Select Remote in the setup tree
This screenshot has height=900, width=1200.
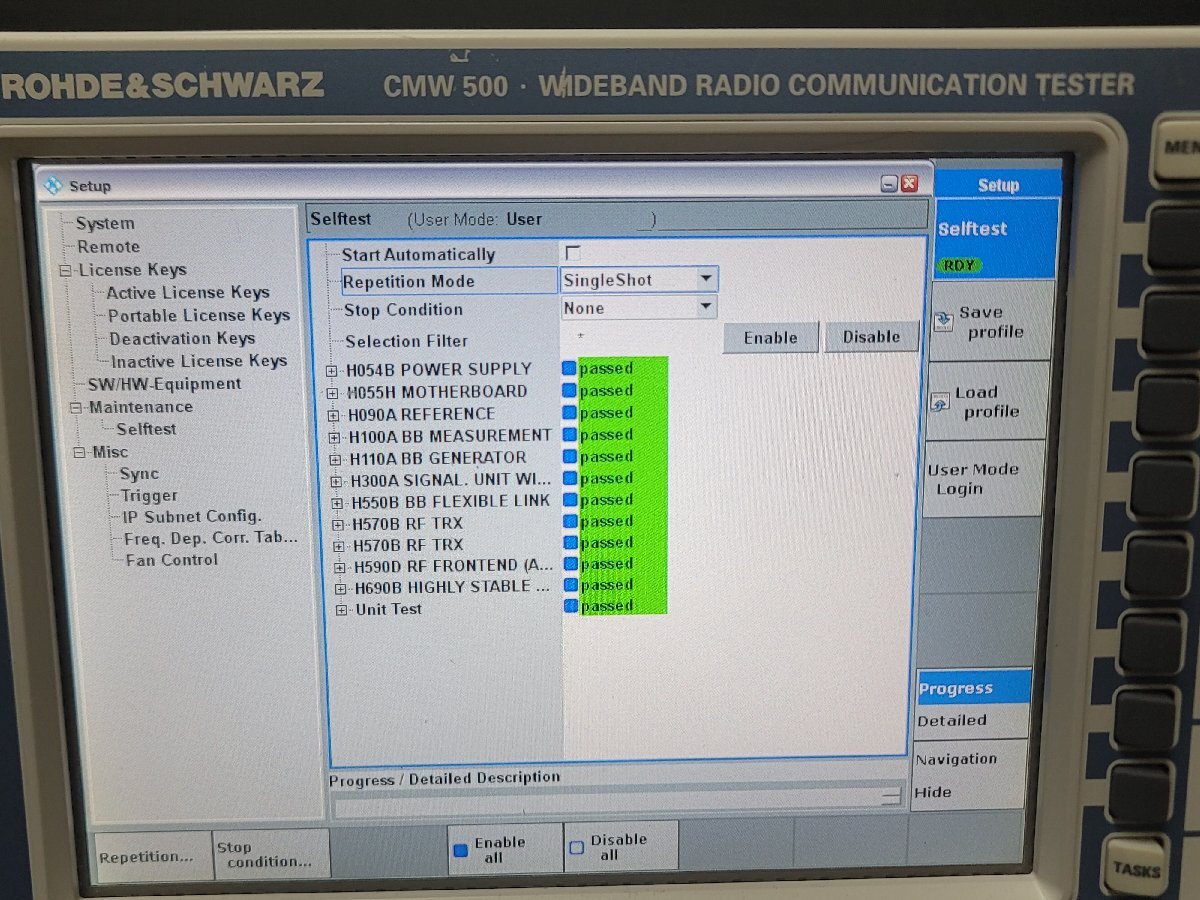coord(109,246)
